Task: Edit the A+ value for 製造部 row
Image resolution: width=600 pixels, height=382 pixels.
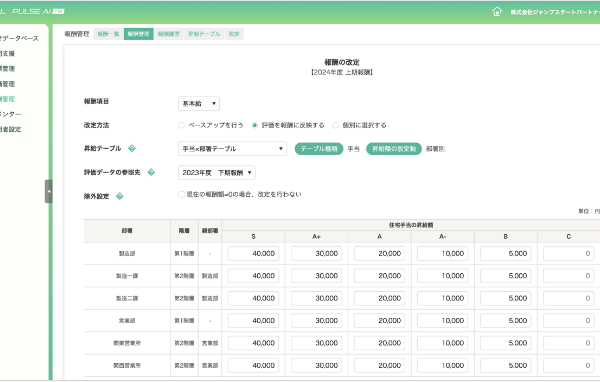Action: coord(316,253)
